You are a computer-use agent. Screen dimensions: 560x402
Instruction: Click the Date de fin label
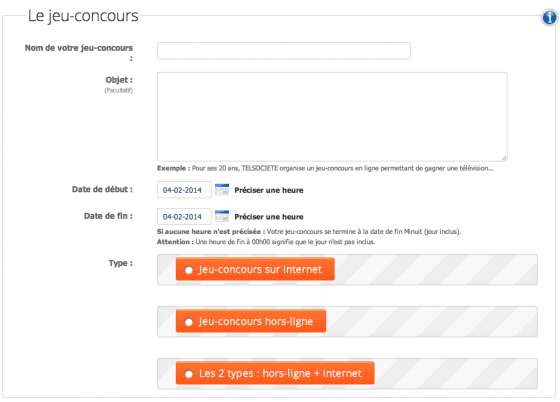pyautogui.click(x=108, y=216)
